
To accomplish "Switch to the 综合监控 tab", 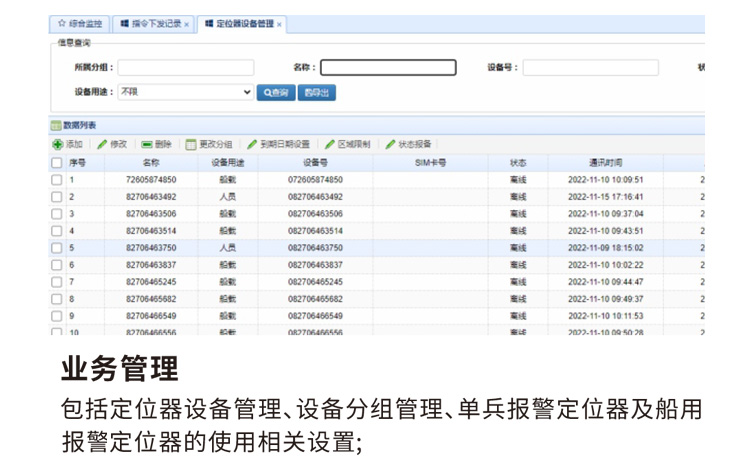I will pyautogui.click(x=80, y=23).
